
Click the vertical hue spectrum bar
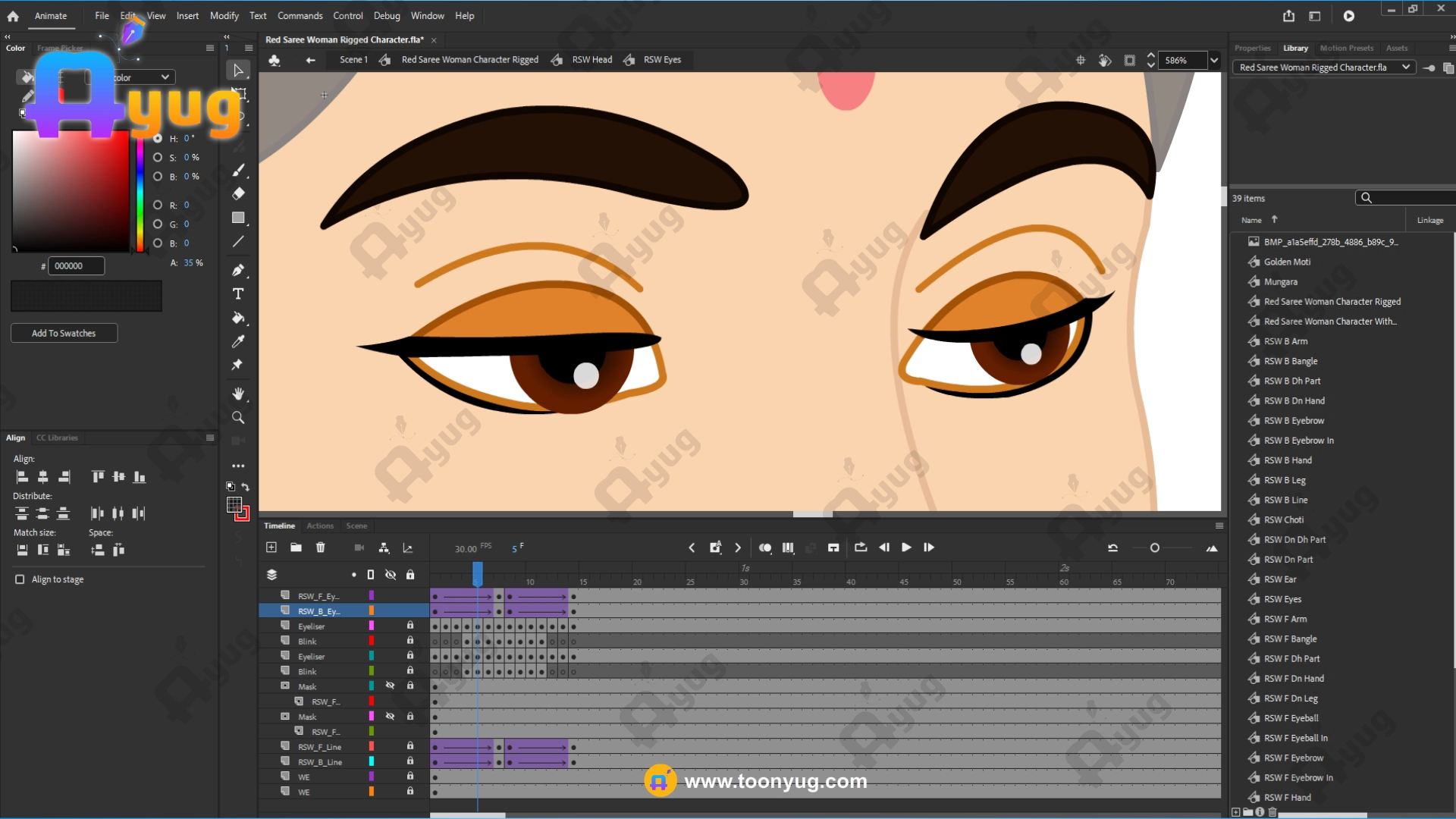[x=140, y=193]
